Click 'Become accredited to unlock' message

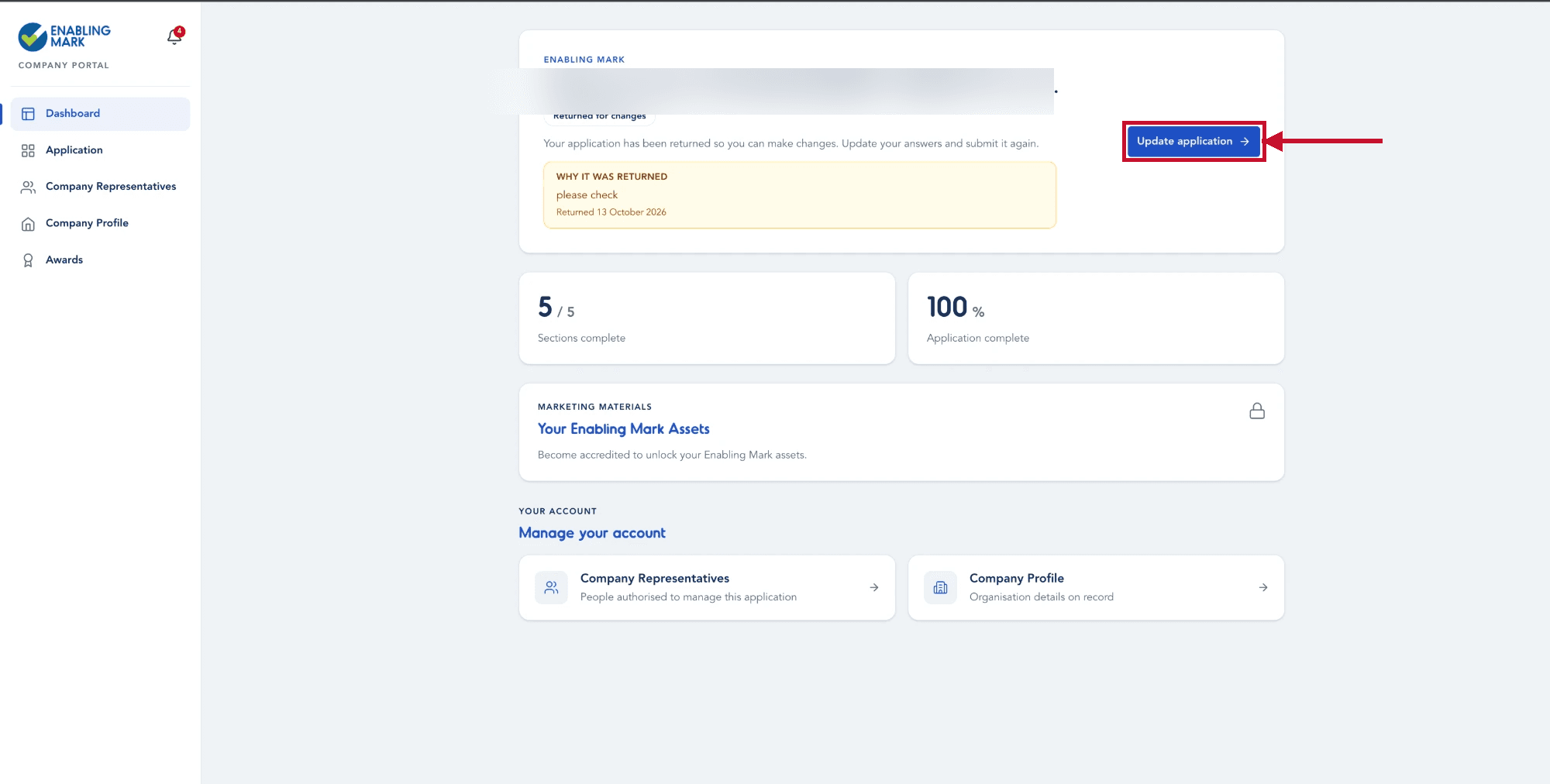coord(672,455)
